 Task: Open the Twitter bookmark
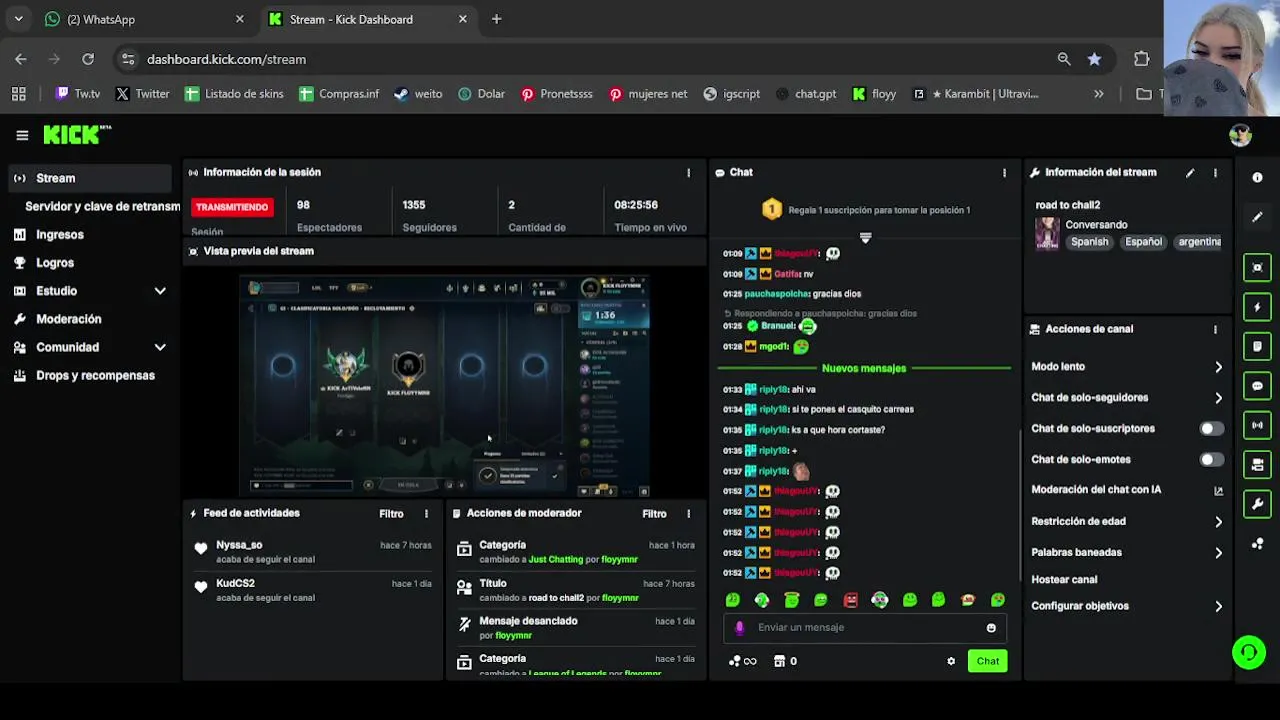[x=142, y=94]
